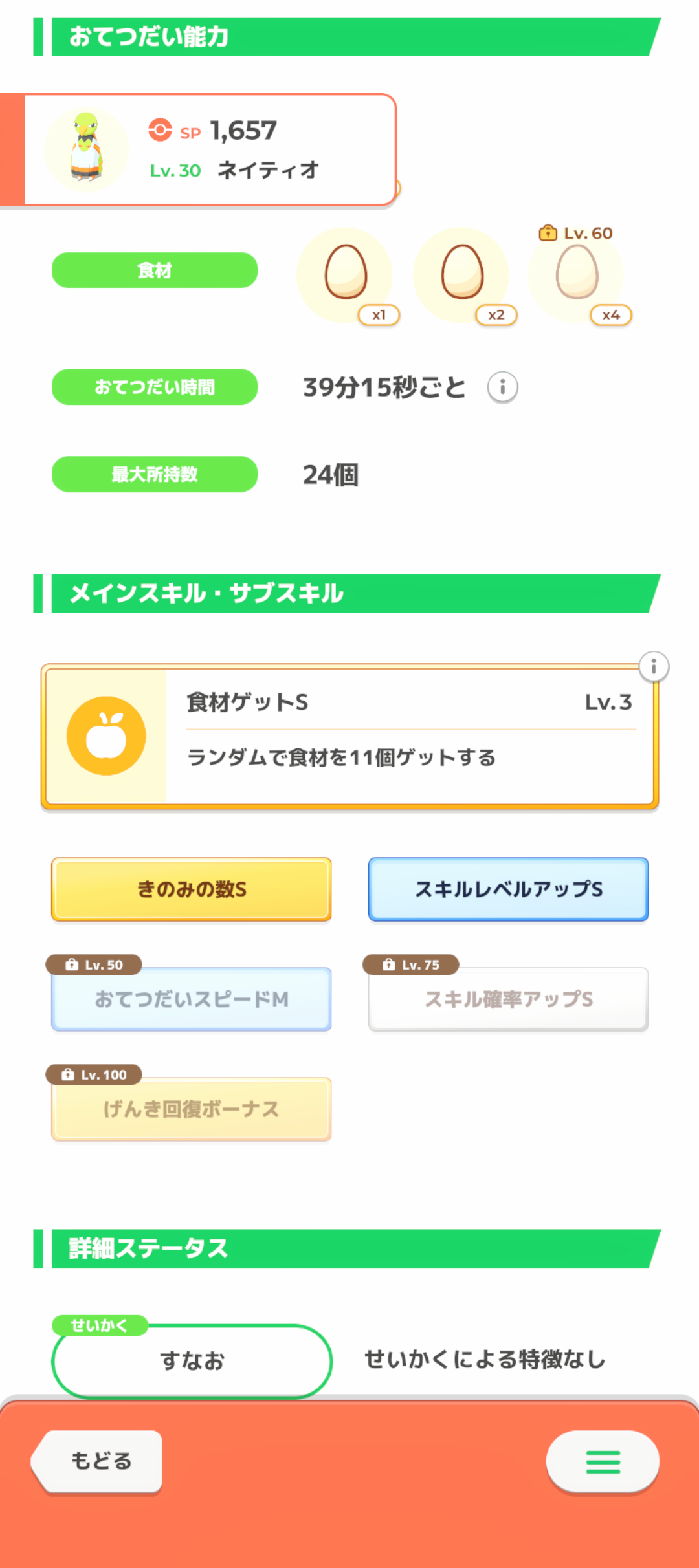Tap the Natu Pokémon portrait thumbnail
Image resolution: width=699 pixels, height=1568 pixels.
(x=86, y=150)
